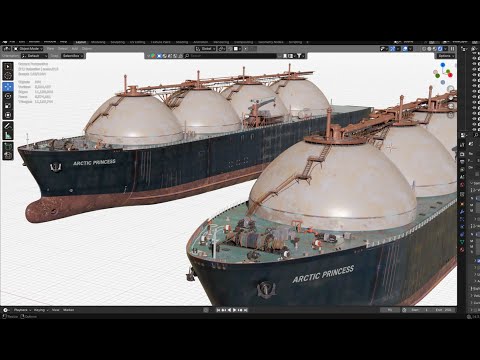Play the animation forward
Screen dimensions: 480x360
pos(235,310)
